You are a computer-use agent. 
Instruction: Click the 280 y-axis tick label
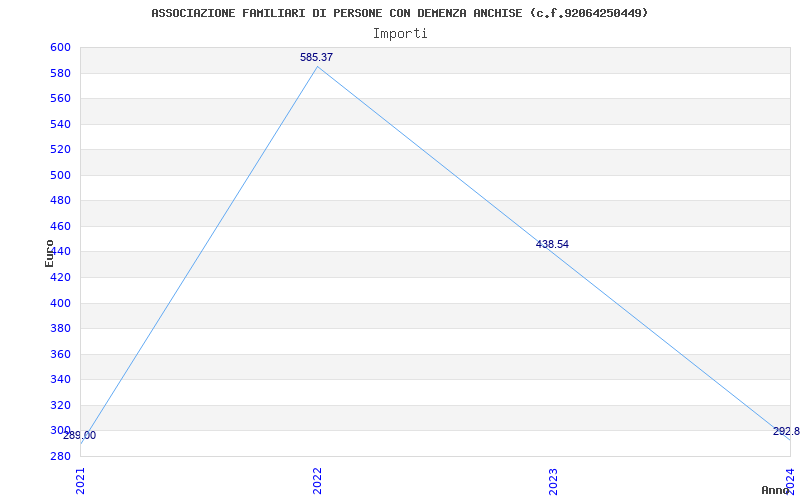click(60, 456)
